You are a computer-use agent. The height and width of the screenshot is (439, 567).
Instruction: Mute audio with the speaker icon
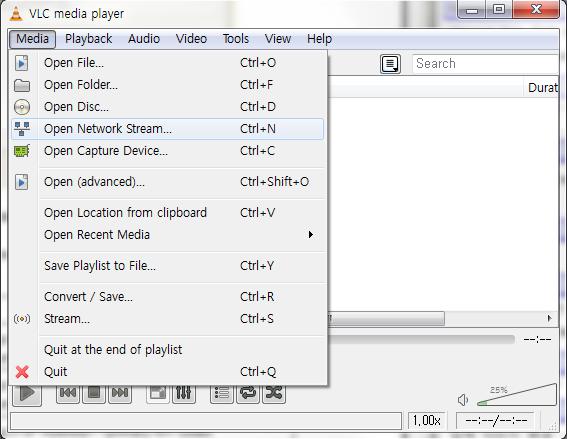[x=463, y=400]
